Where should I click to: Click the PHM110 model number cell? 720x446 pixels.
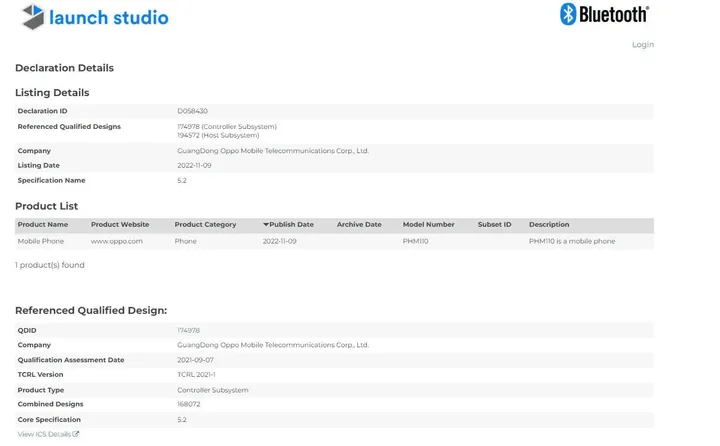click(x=415, y=241)
